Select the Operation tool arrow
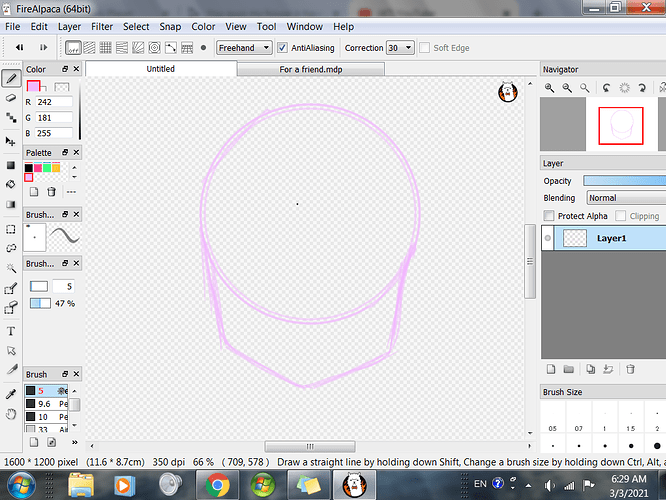The width and height of the screenshot is (666, 500). tap(11, 350)
